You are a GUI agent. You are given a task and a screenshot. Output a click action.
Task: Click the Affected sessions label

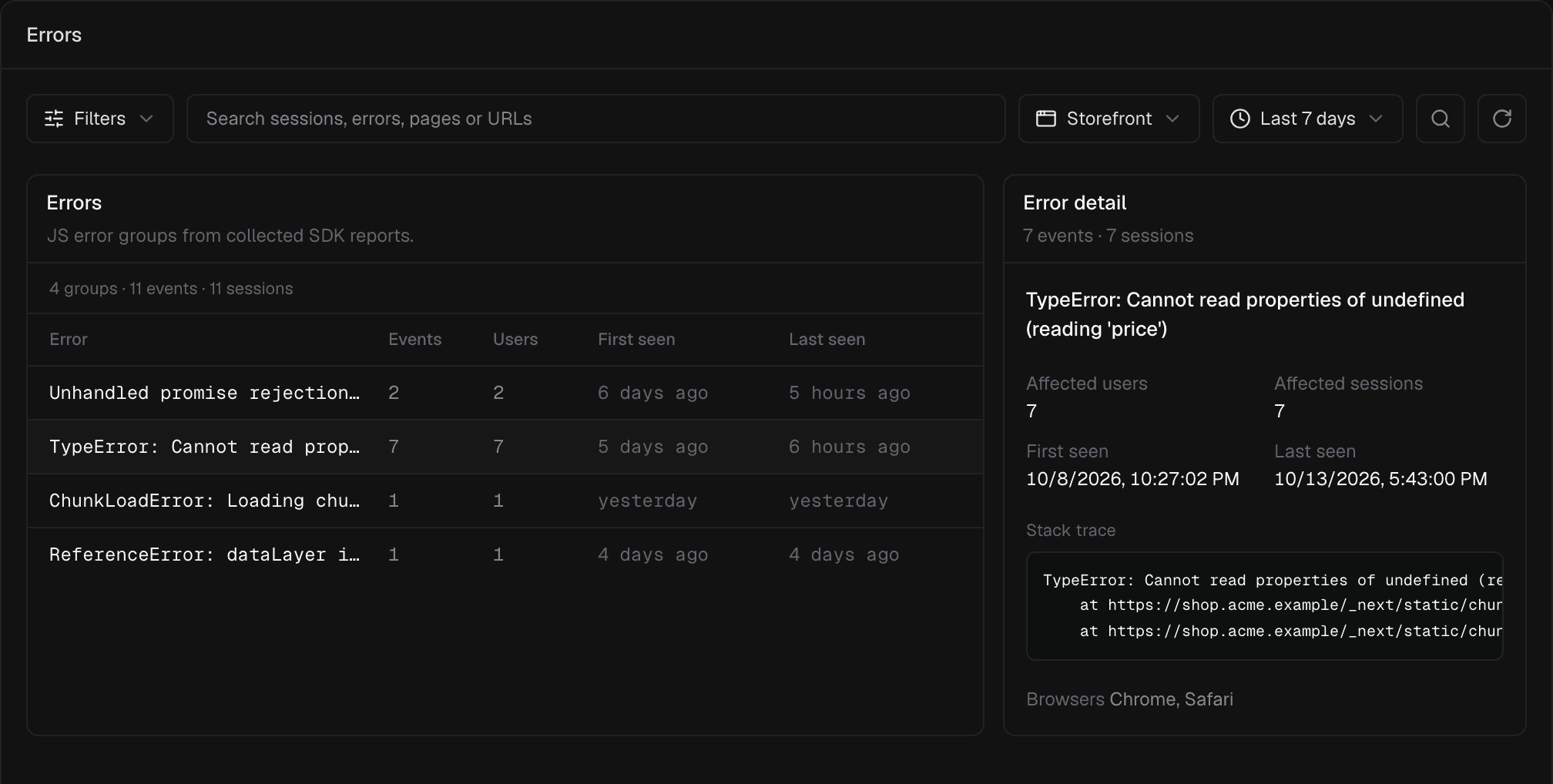1348,384
